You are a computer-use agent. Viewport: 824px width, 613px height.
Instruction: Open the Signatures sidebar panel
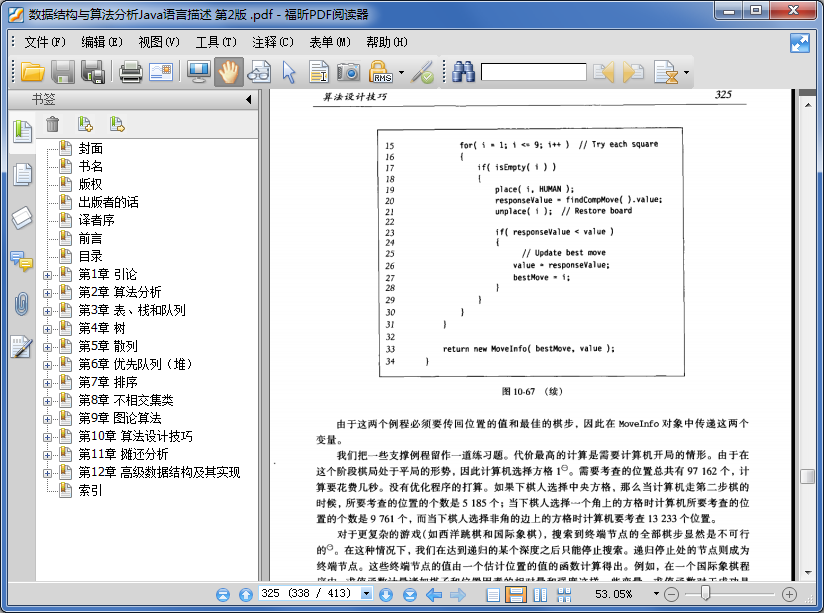22,347
